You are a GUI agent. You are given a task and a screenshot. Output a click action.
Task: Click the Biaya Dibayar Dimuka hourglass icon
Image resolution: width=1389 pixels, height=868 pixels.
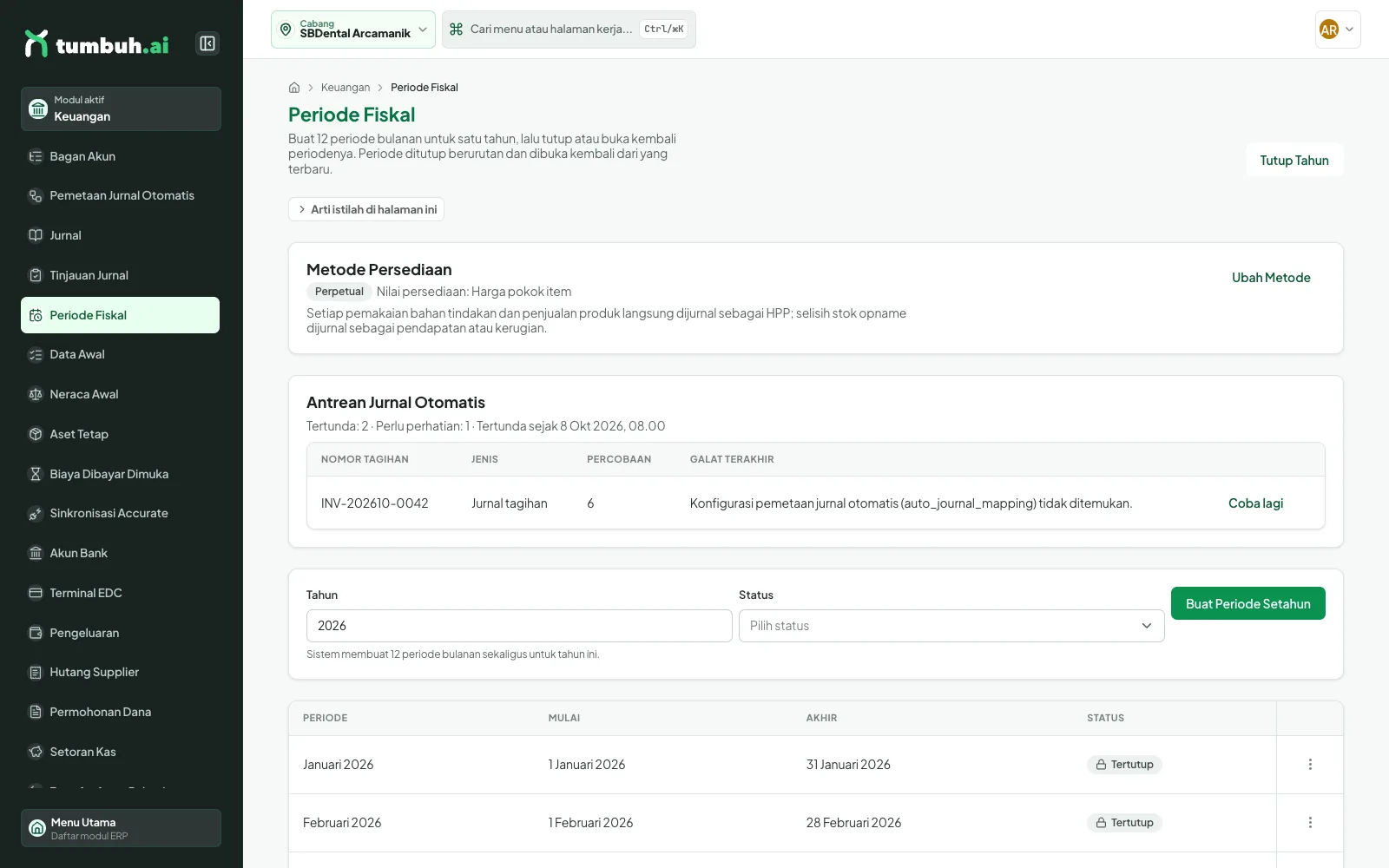click(36, 474)
